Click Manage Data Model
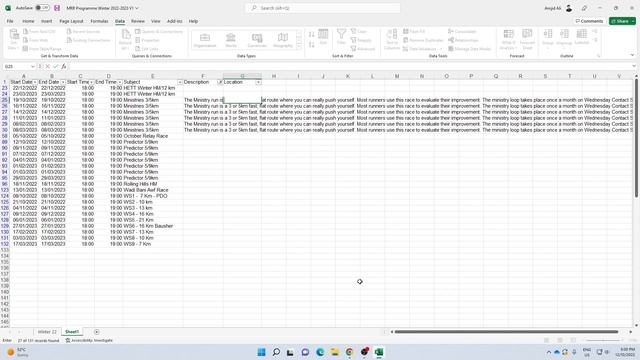Viewport: 640px width, 360px height. click(469, 49)
